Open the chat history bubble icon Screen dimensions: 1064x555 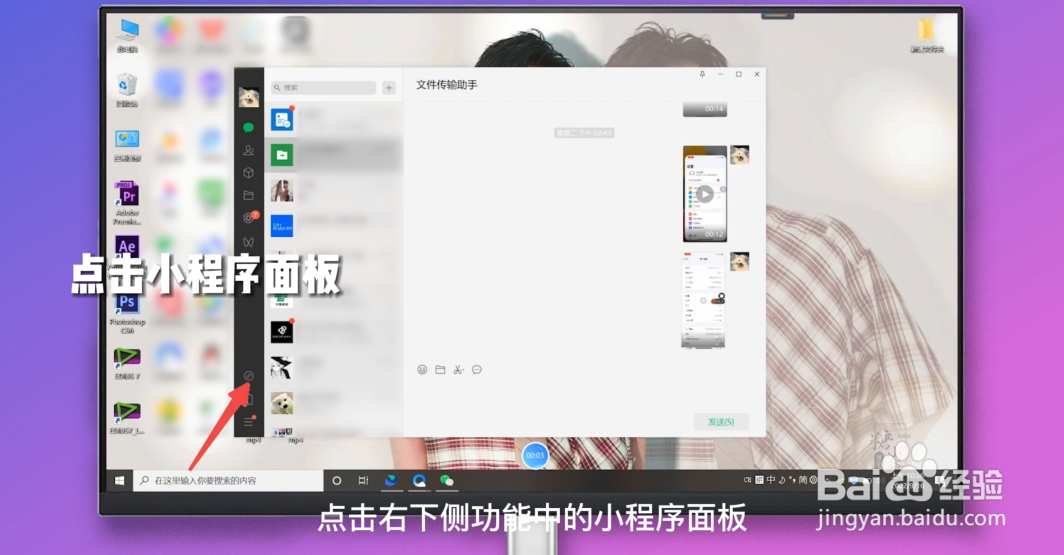[477, 370]
